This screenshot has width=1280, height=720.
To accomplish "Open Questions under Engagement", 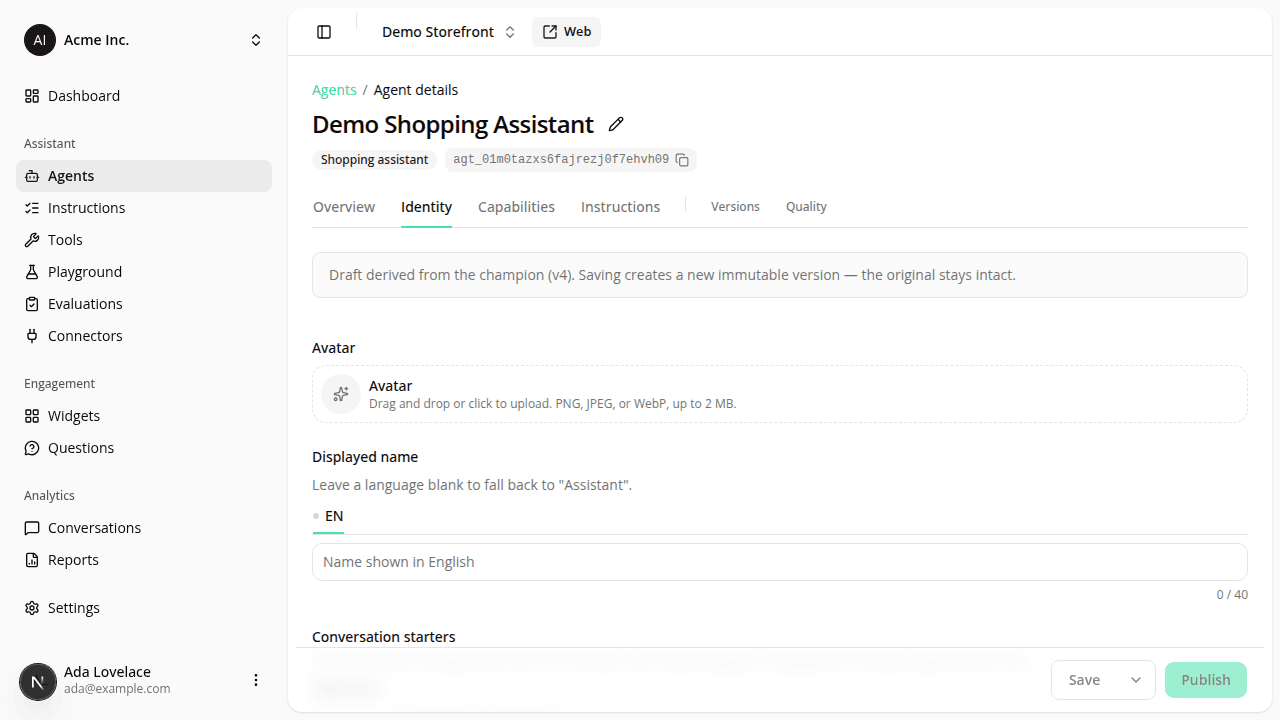I will 144,448.
